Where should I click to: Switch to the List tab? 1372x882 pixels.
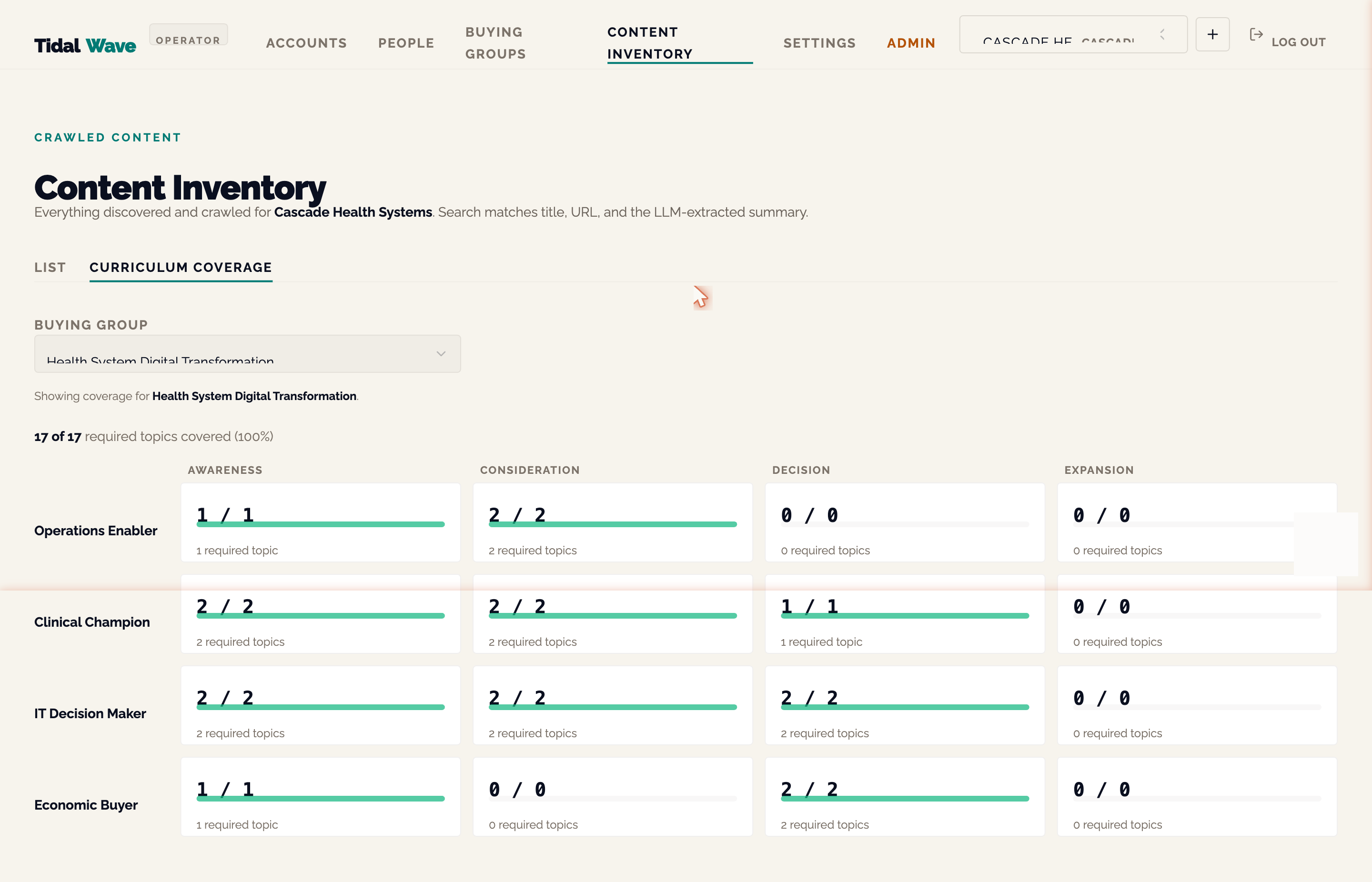tap(50, 268)
